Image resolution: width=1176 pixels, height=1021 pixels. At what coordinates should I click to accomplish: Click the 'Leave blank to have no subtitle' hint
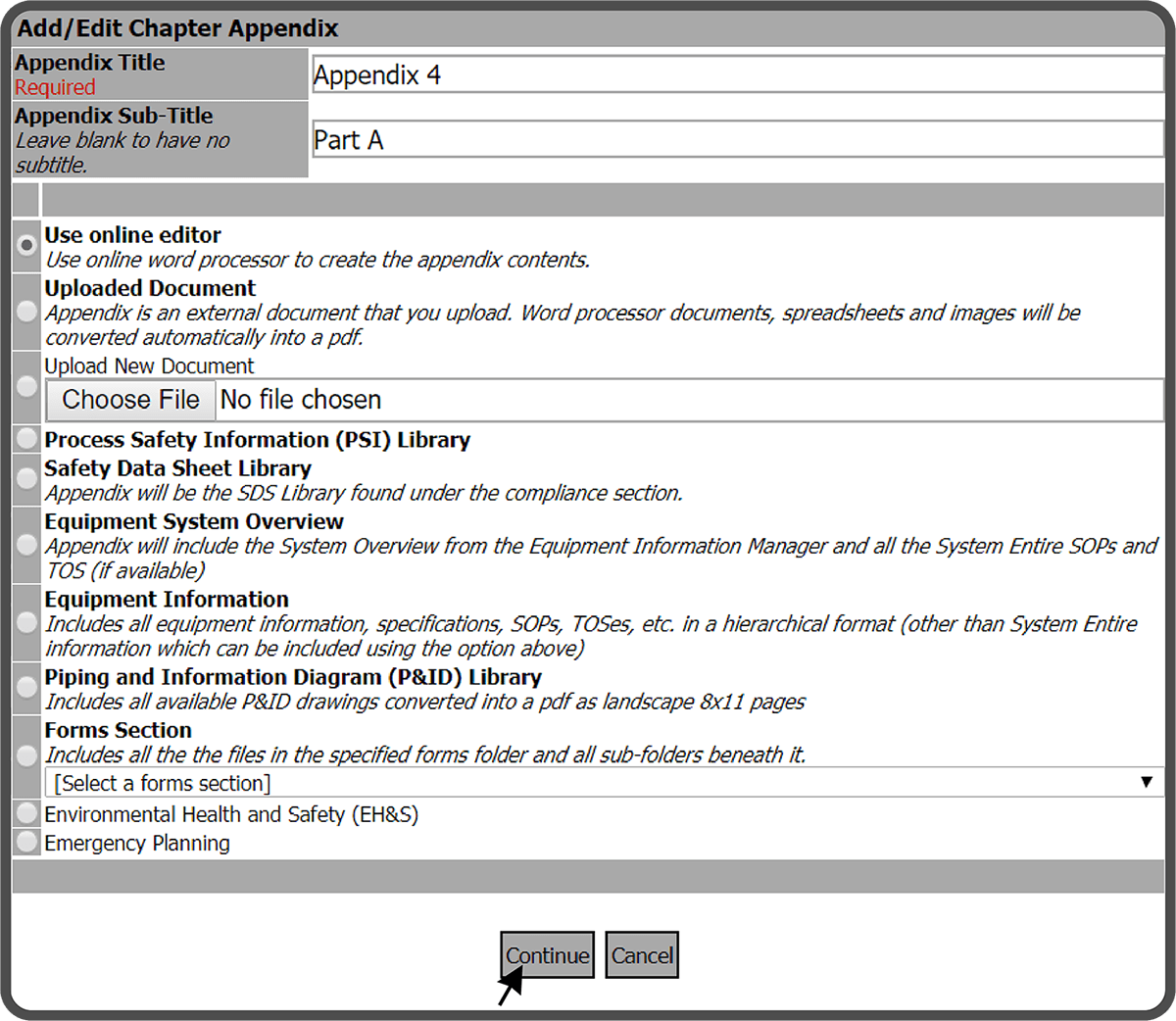tap(122, 153)
